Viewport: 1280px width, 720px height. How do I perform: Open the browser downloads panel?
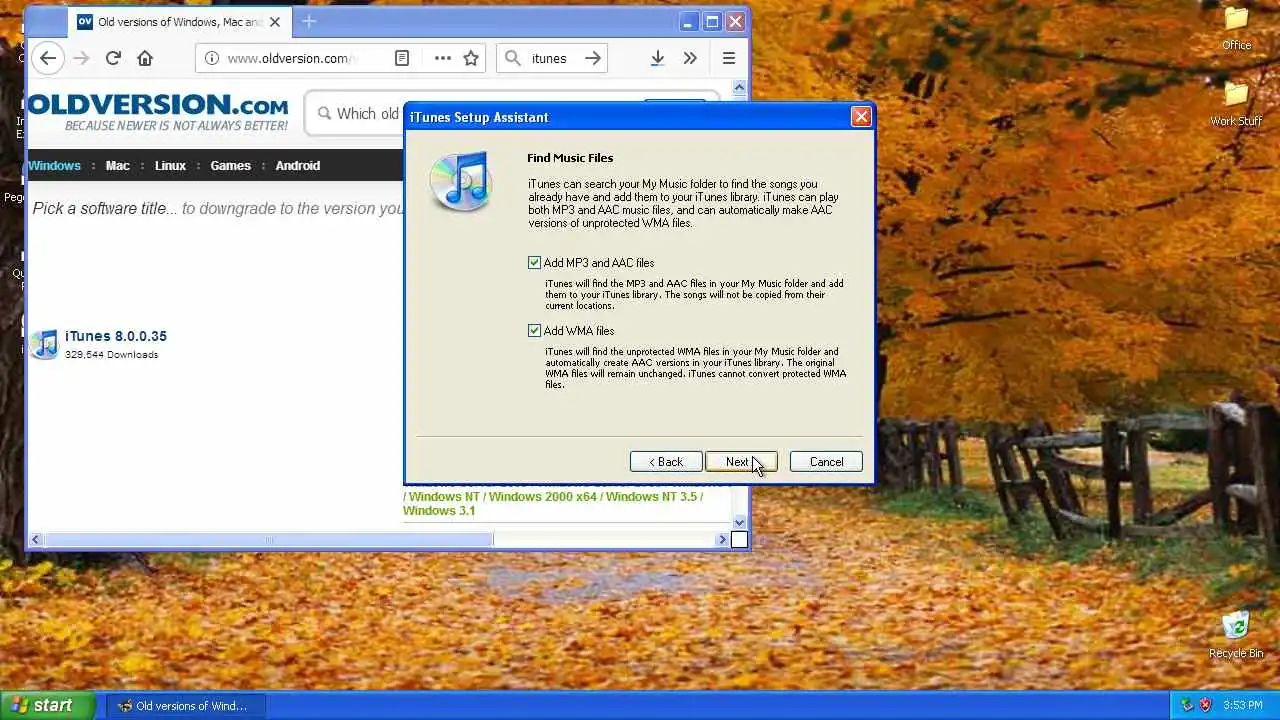pos(657,58)
